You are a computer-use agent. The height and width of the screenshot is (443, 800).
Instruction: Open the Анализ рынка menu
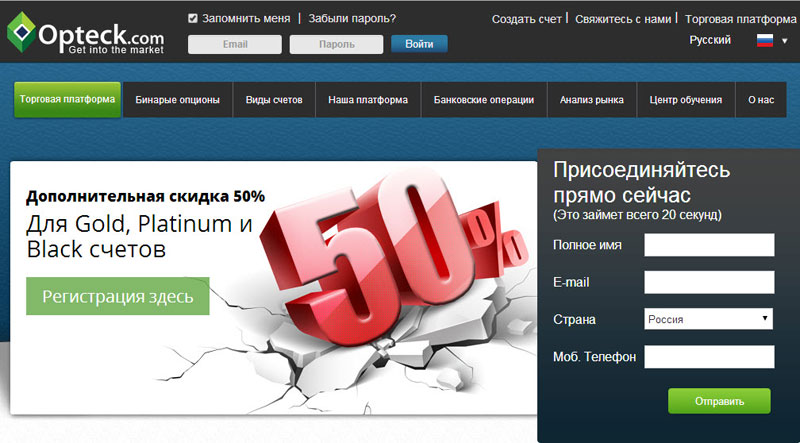coord(592,100)
